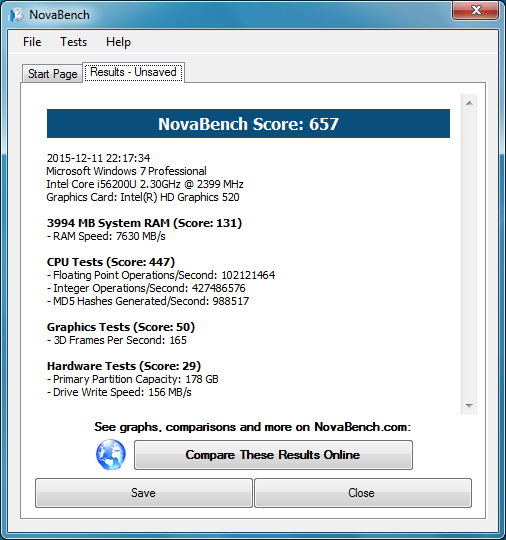Image resolution: width=506 pixels, height=540 pixels.
Task: Click the NovaBench Score: 657 banner
Action: (x=248, y=124)
